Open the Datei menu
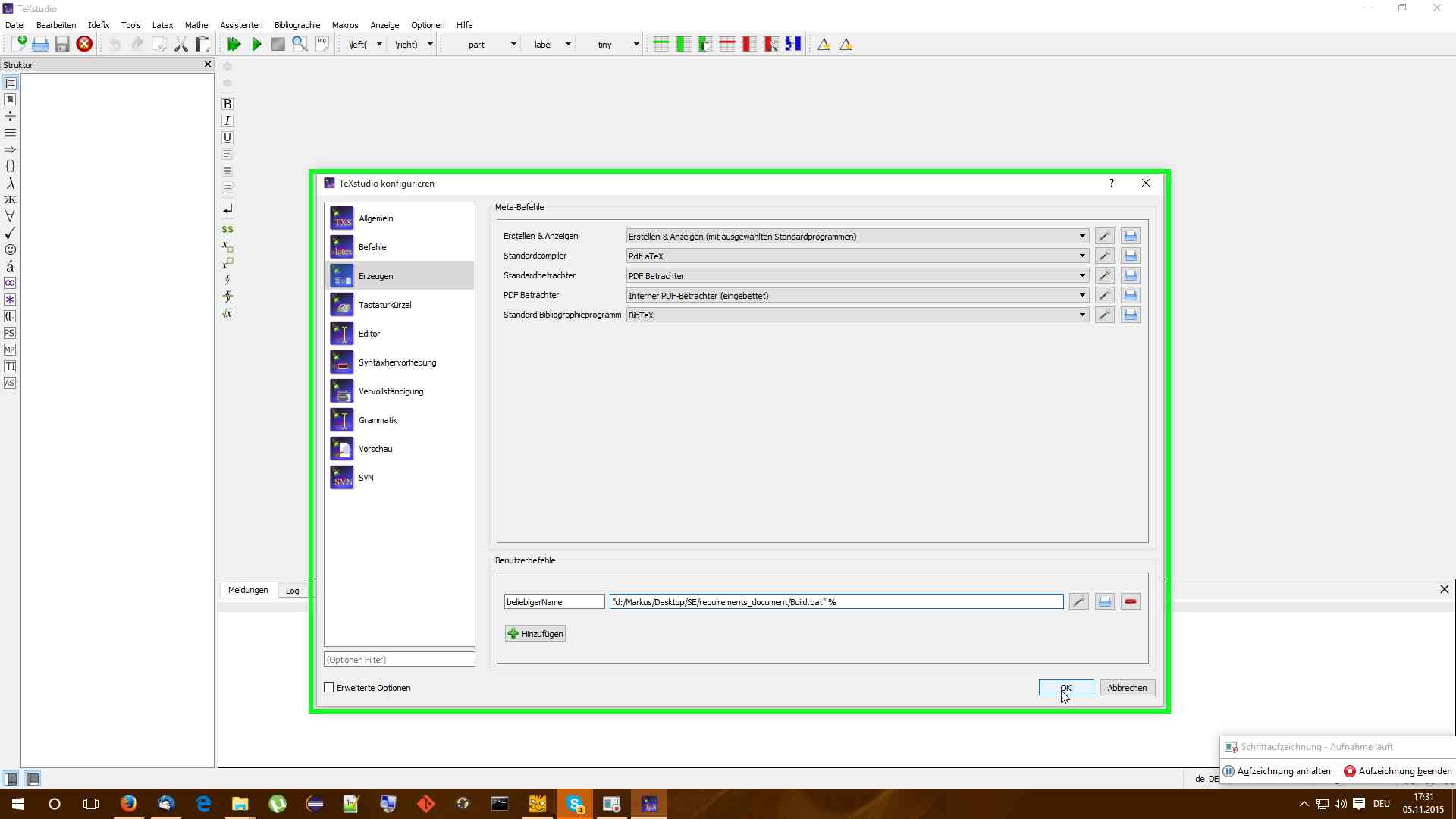The image size is (1456, 819). pos(14,25)
